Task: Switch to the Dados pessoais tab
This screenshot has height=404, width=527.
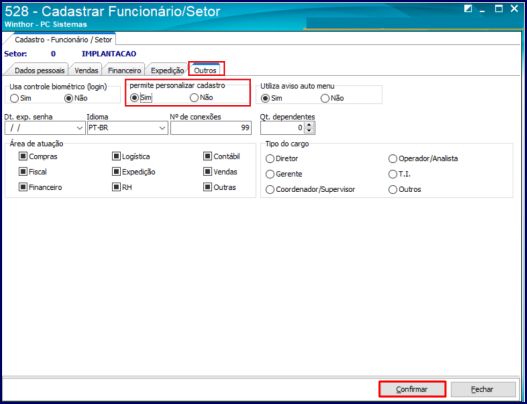Action: coord(39,70)
